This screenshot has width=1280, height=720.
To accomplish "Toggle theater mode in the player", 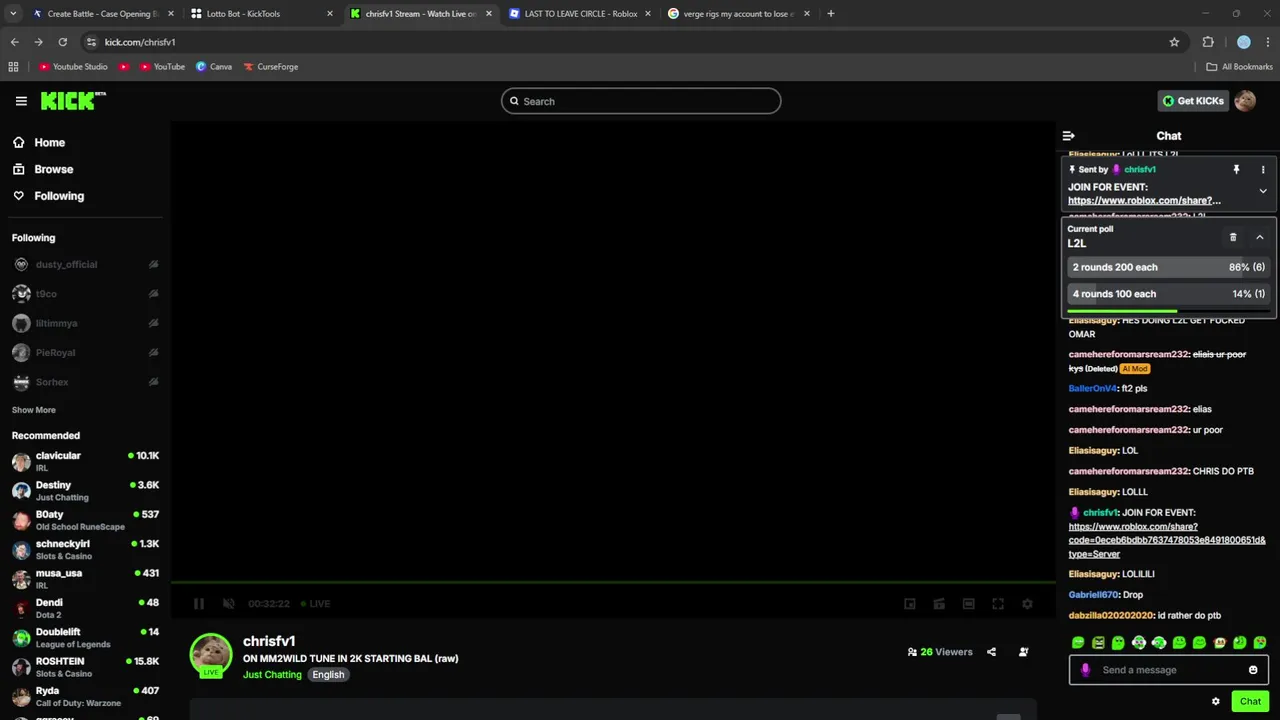I will point(968,604).
